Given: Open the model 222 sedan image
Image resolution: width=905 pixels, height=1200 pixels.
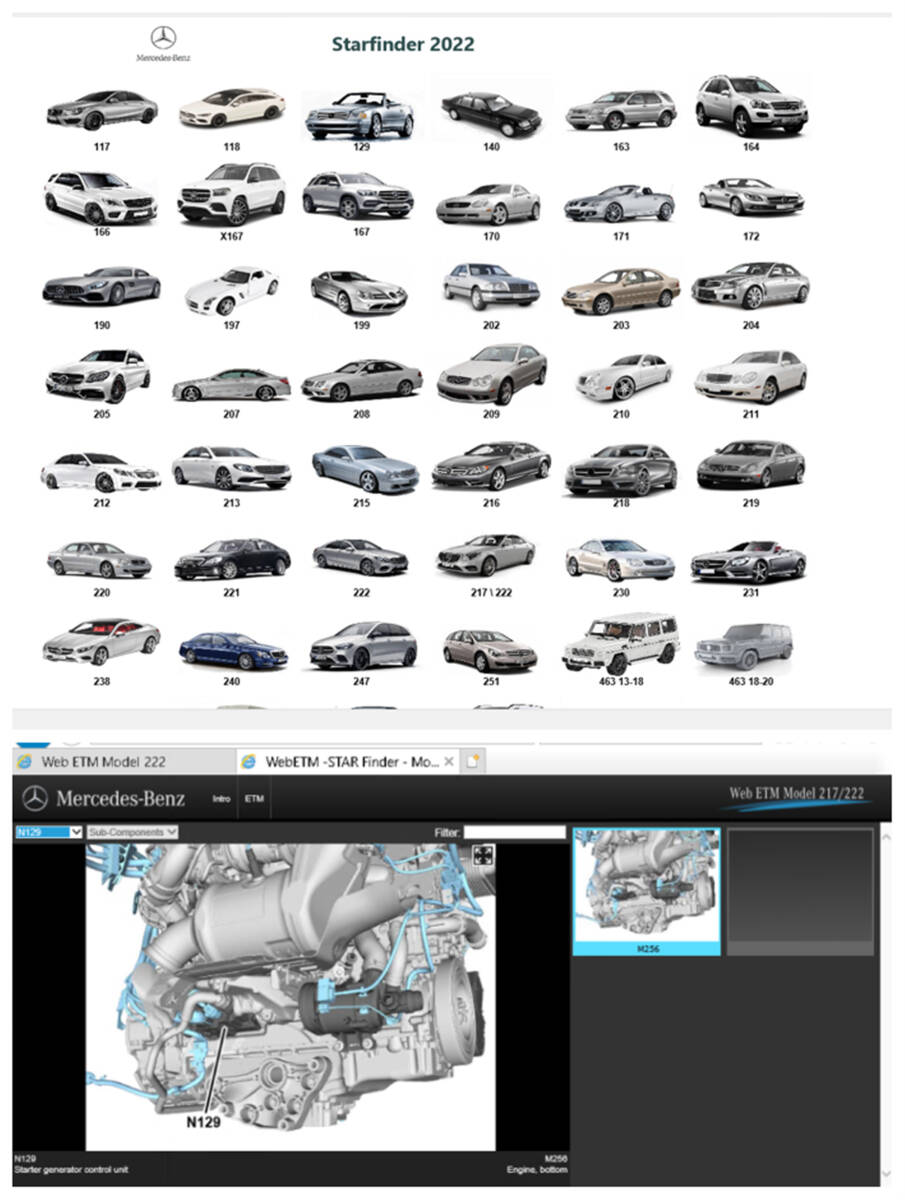Looking at the screenshot, I should click(360, 557).
